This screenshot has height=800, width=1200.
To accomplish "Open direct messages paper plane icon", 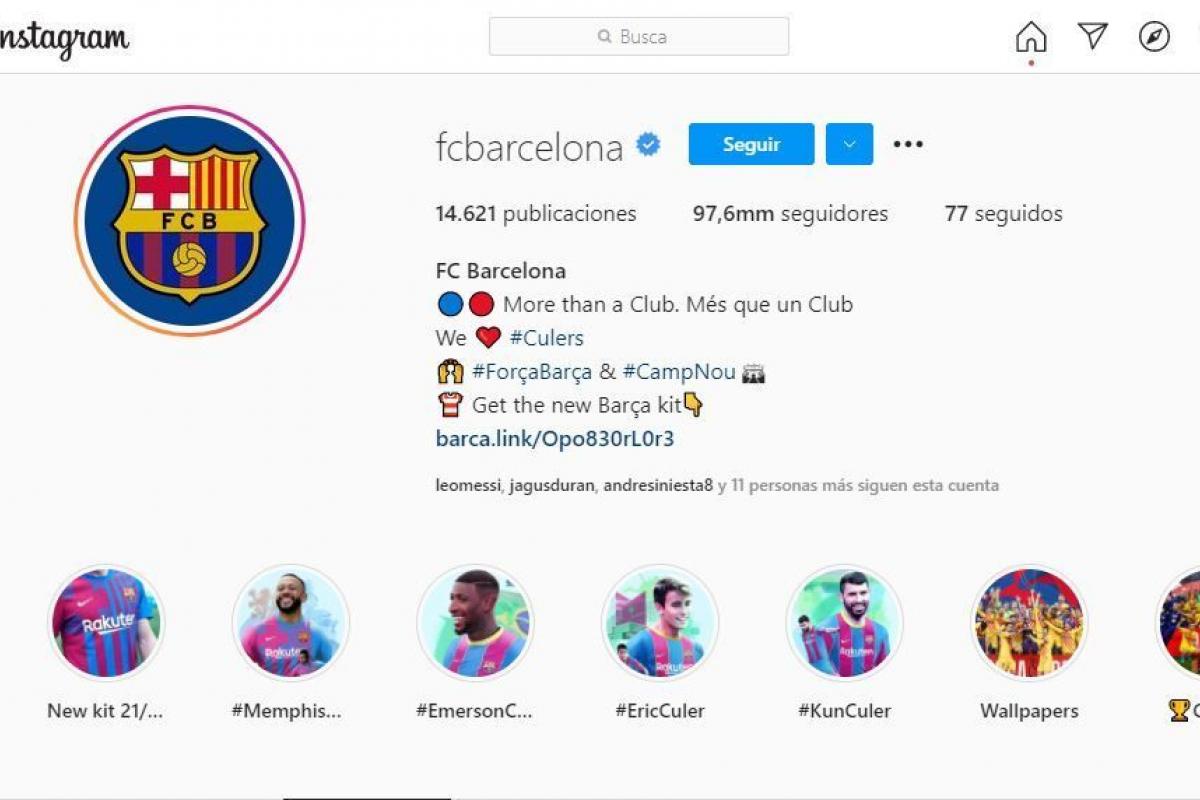I will [x=1093, y=37].
